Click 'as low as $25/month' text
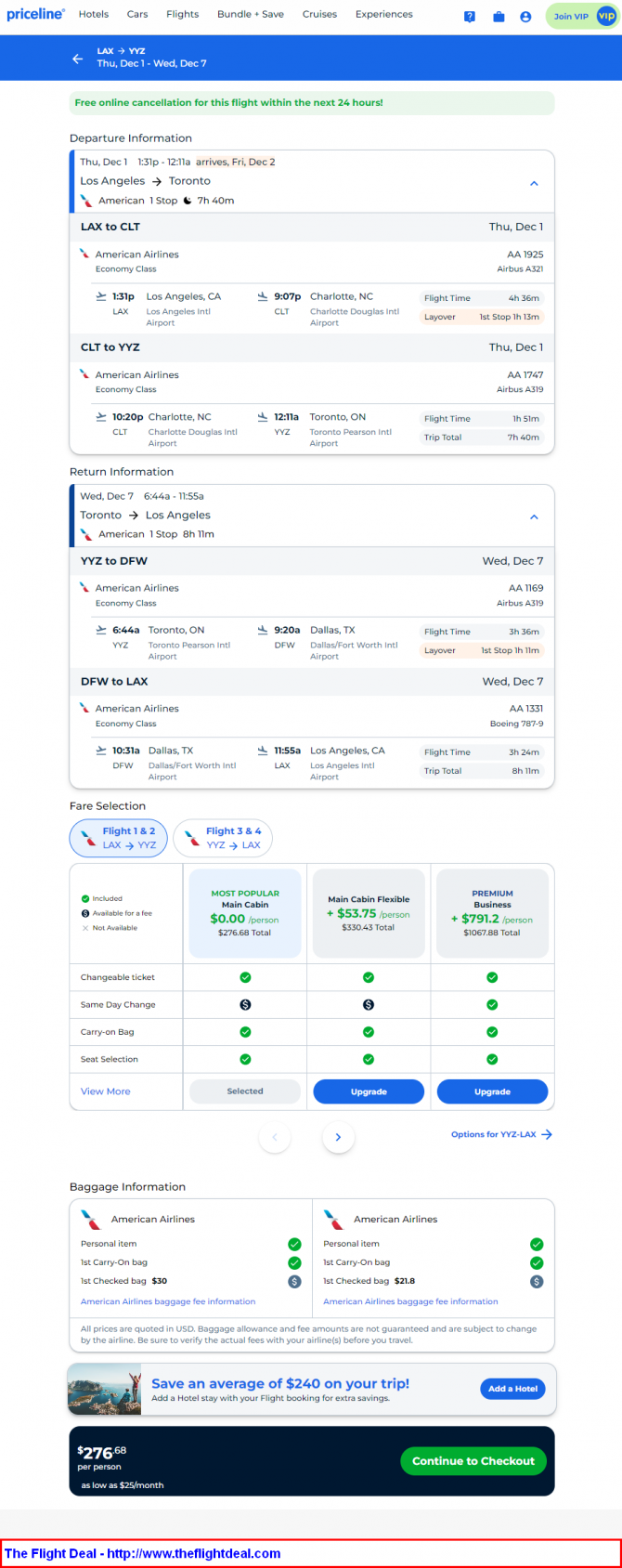 (x=123, y=1484)
